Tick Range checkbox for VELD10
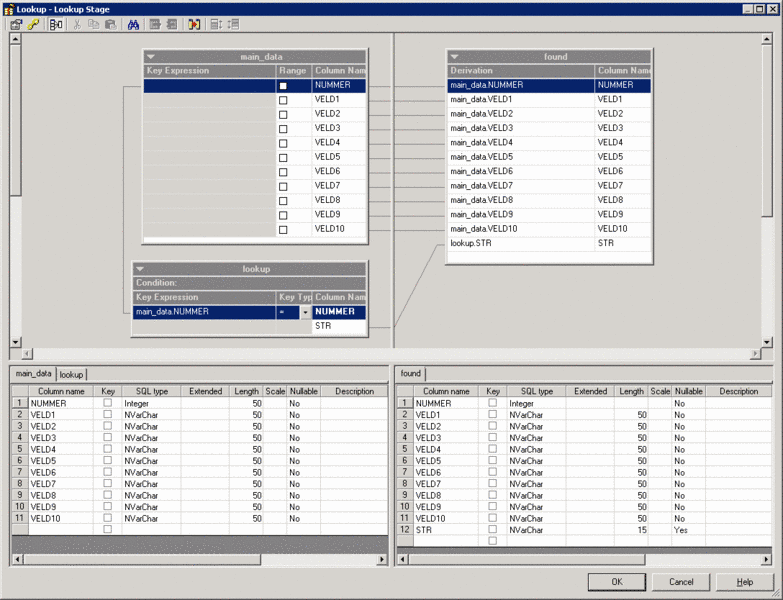 point(283,230)
